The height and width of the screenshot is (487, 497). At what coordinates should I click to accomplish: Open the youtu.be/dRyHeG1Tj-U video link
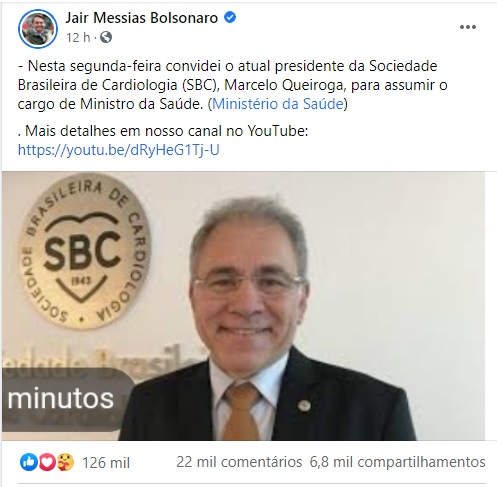click(119, 150)
